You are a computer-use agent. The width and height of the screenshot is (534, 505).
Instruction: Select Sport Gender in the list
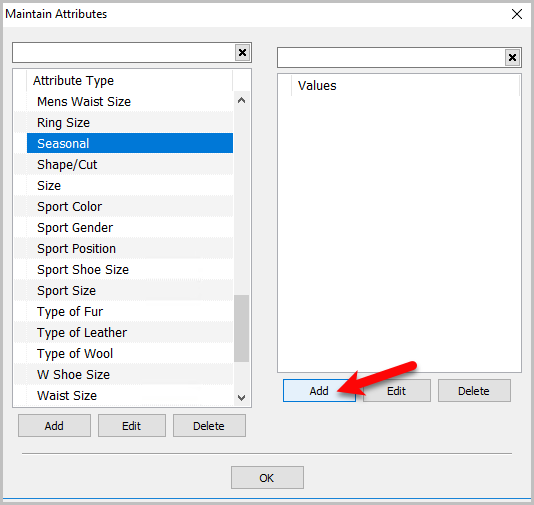(130, 227)
